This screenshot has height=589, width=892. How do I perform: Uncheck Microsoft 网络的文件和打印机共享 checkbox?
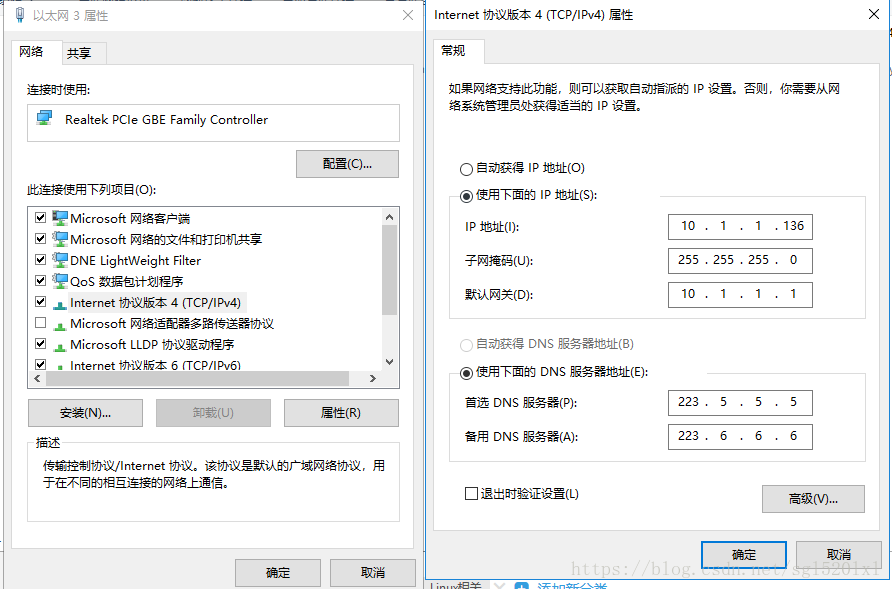coord(40,238)
